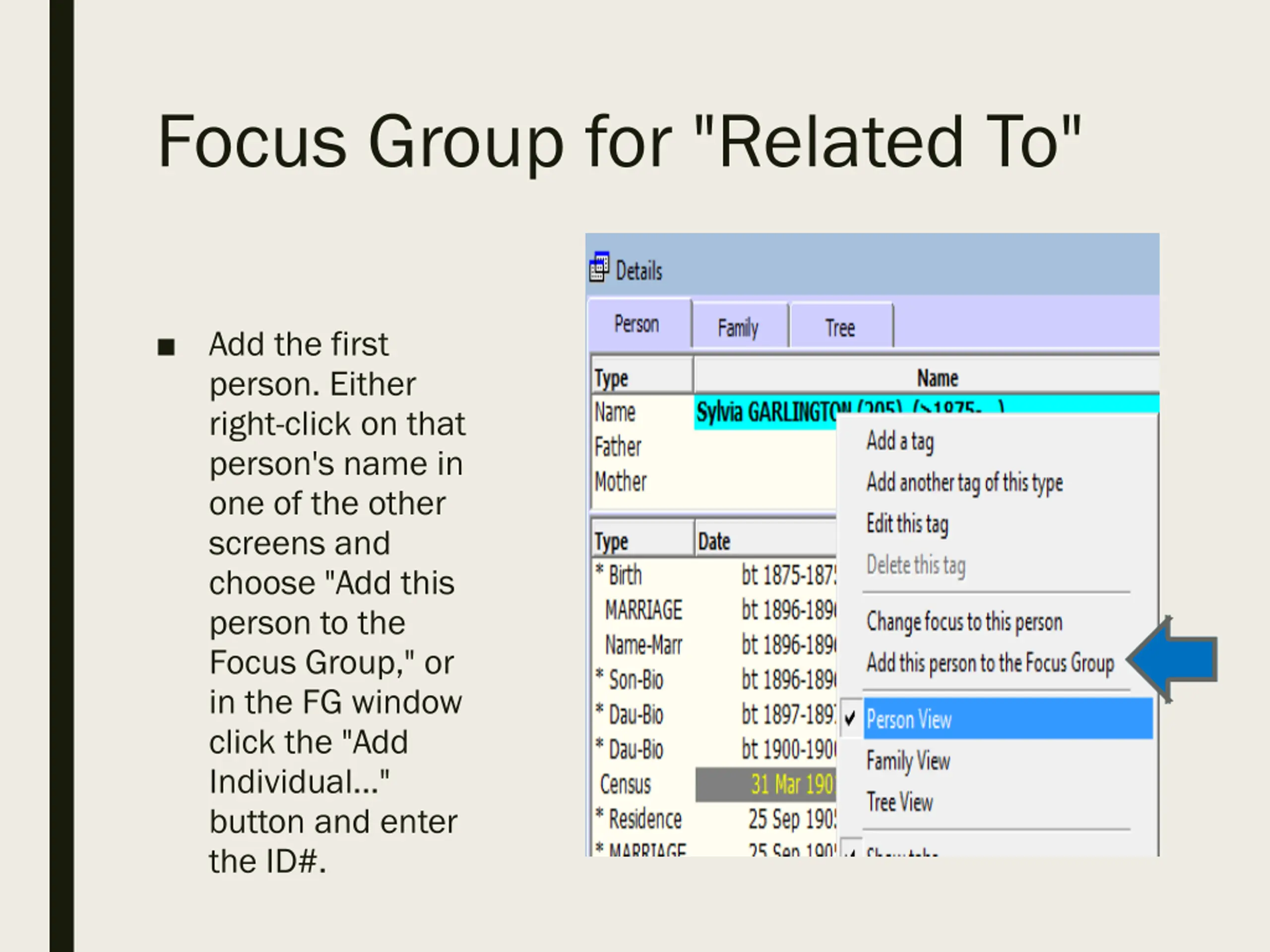Click the Date column header
Viewport: 1270px width, 952px height.
(x=714, y=542)
